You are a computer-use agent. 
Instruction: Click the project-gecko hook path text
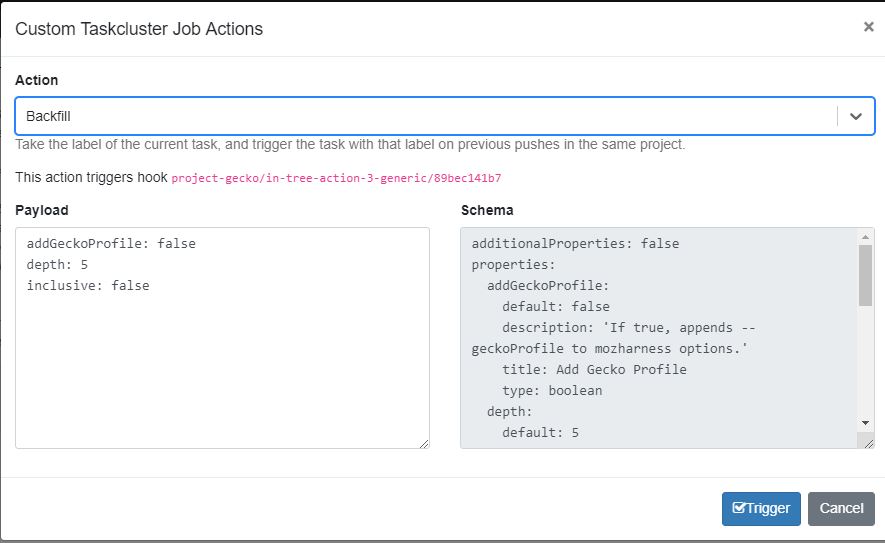(x=336, y=178)
